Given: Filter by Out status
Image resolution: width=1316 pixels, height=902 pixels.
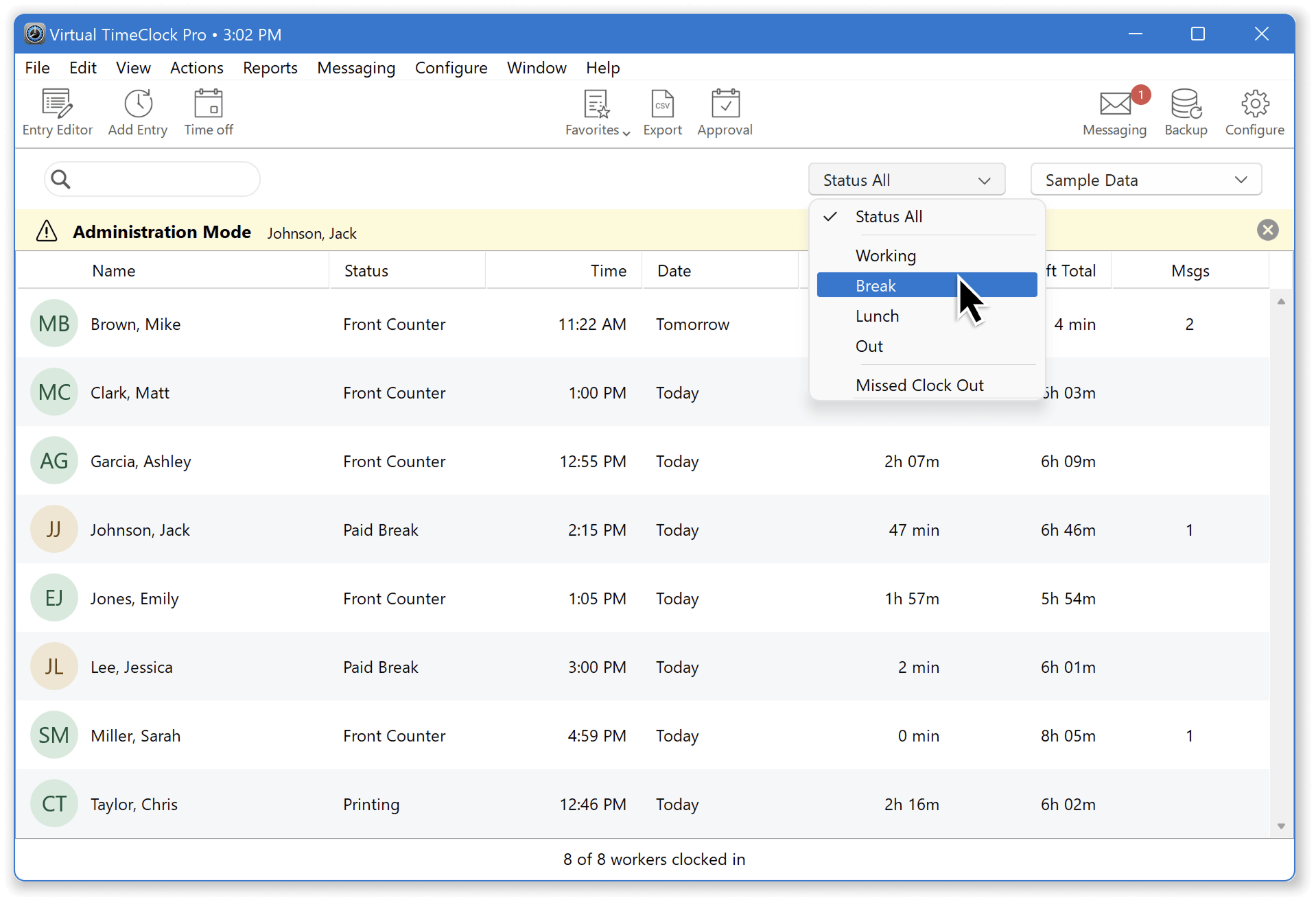Looking at the screenshot, I should [927, 346].
